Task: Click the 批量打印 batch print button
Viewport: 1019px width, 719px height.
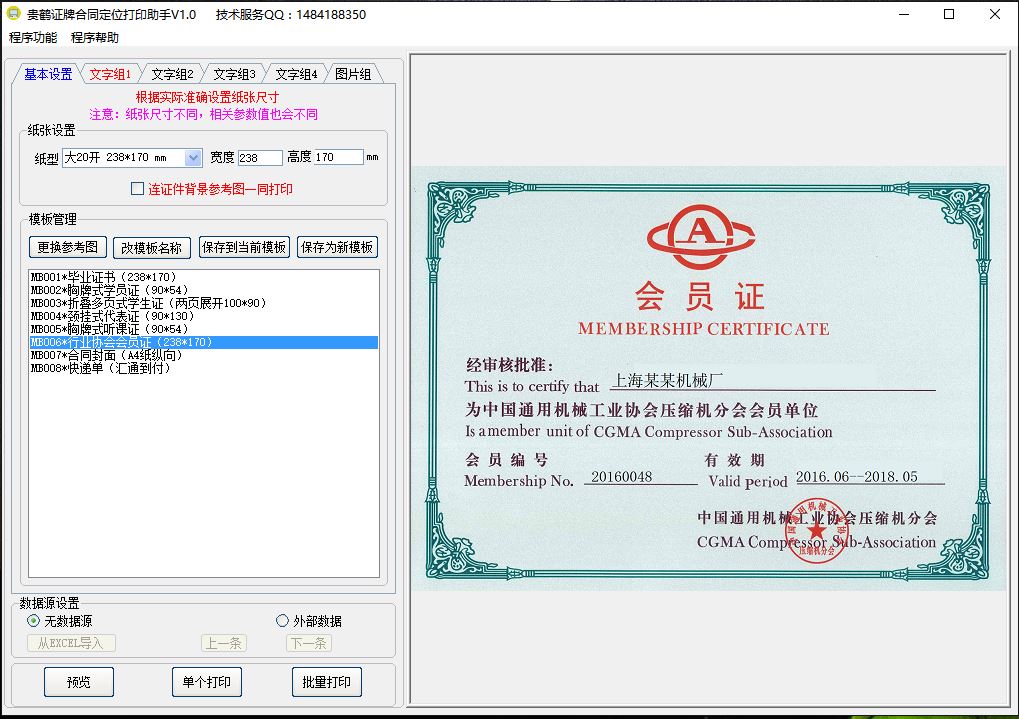Action: [327, 682]
